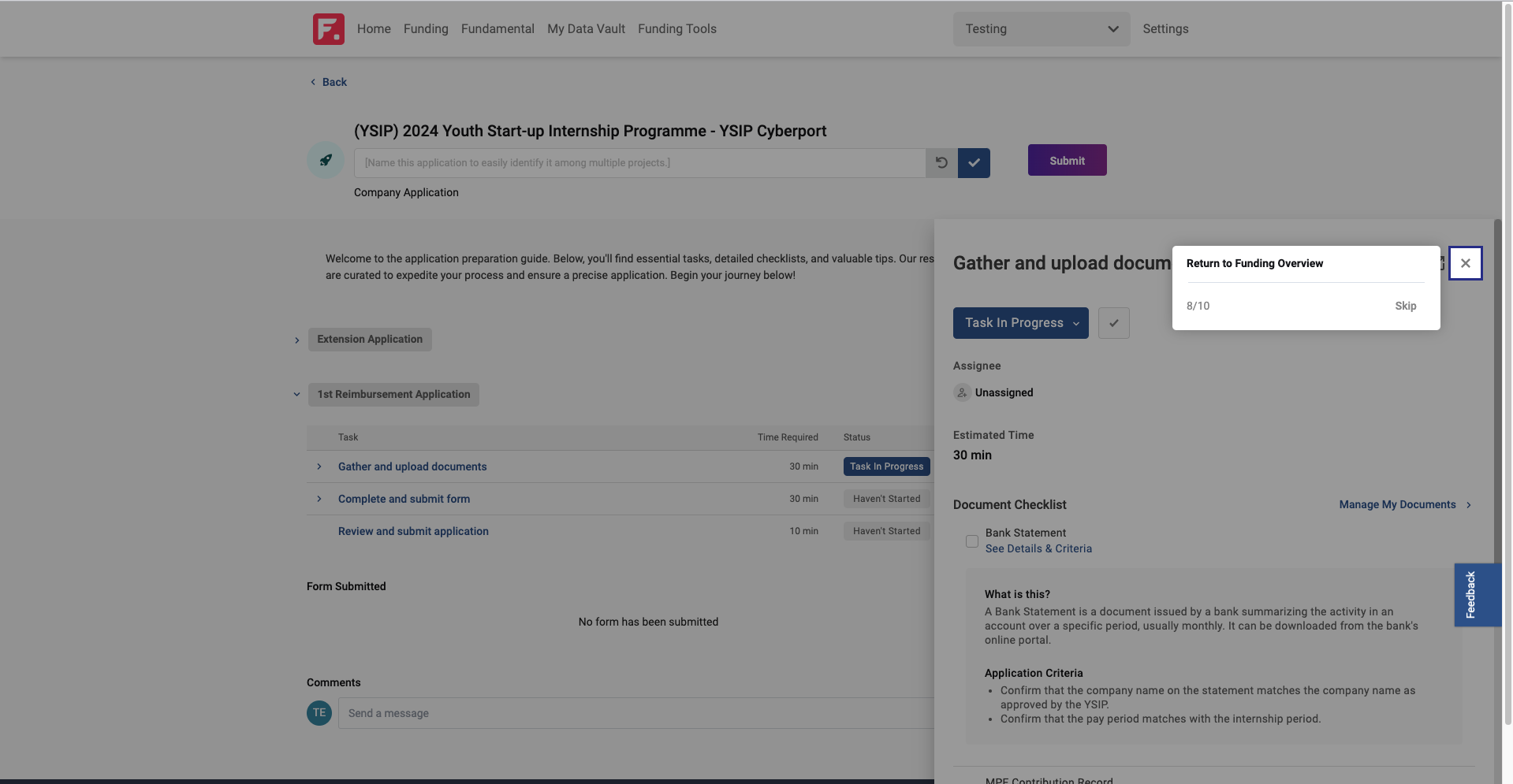Image resolution: width=1513 pixels, height=784 pixels.
Task: Click the page vertical scrollbar
Action: [x=1507, y=362]
